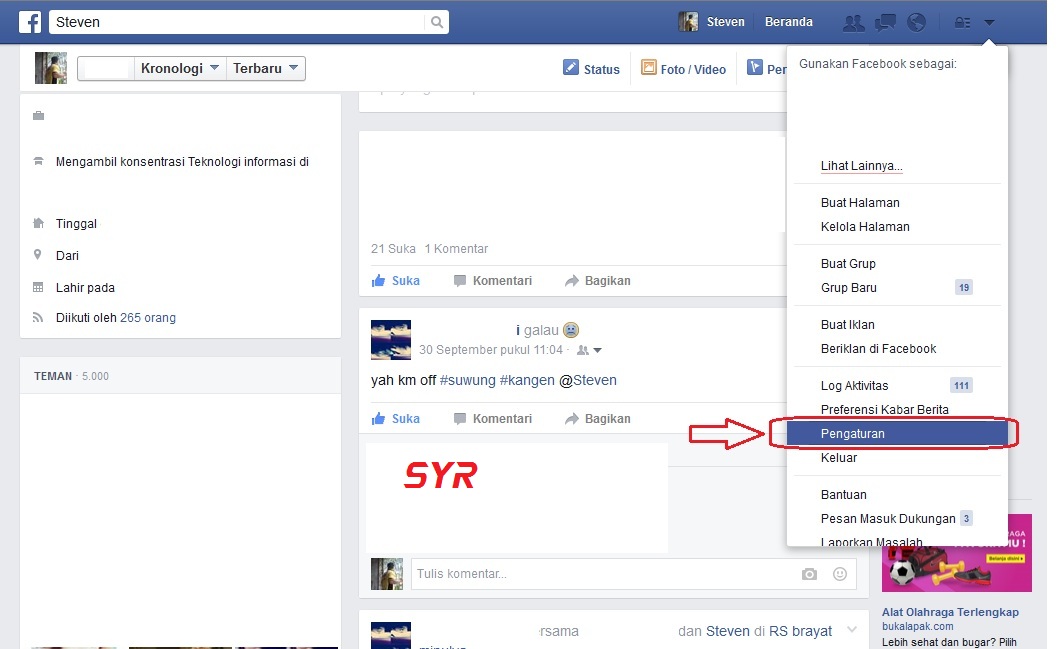
Task: Click the top bar Steven profile picture
Action: tap(688, 22)
